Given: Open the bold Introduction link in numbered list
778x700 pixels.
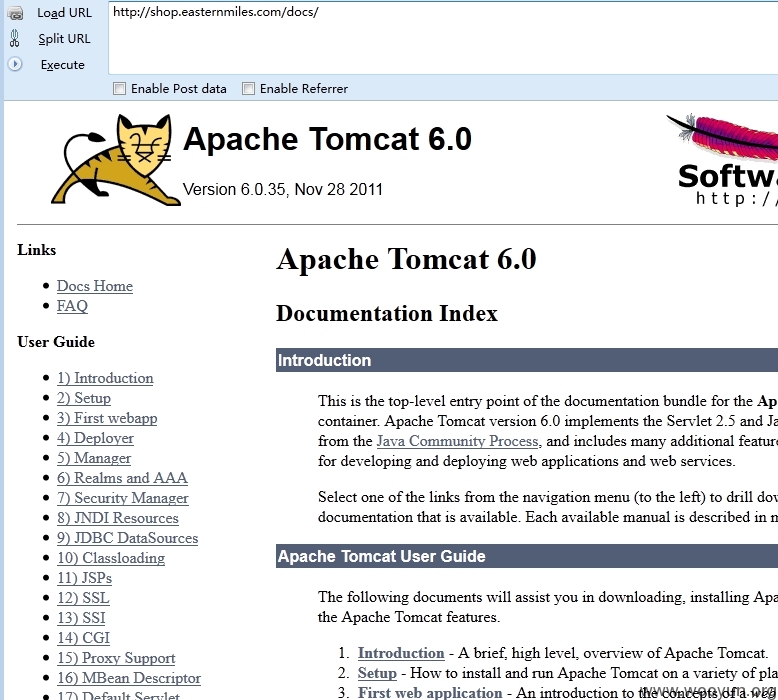Looking at the screenshot, I should (x=401, y=653).
